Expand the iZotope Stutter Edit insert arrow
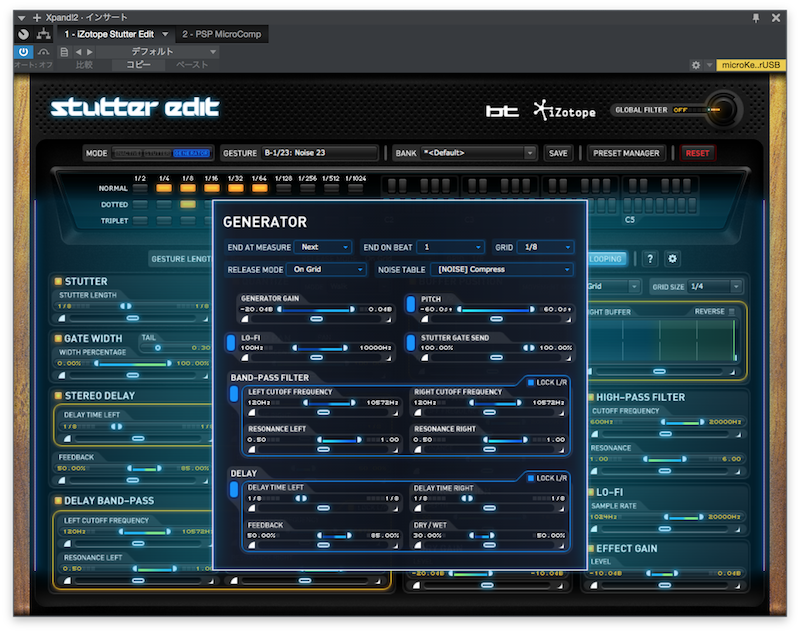Viewport: 800px width, 633px height. [x=165, y=34]
